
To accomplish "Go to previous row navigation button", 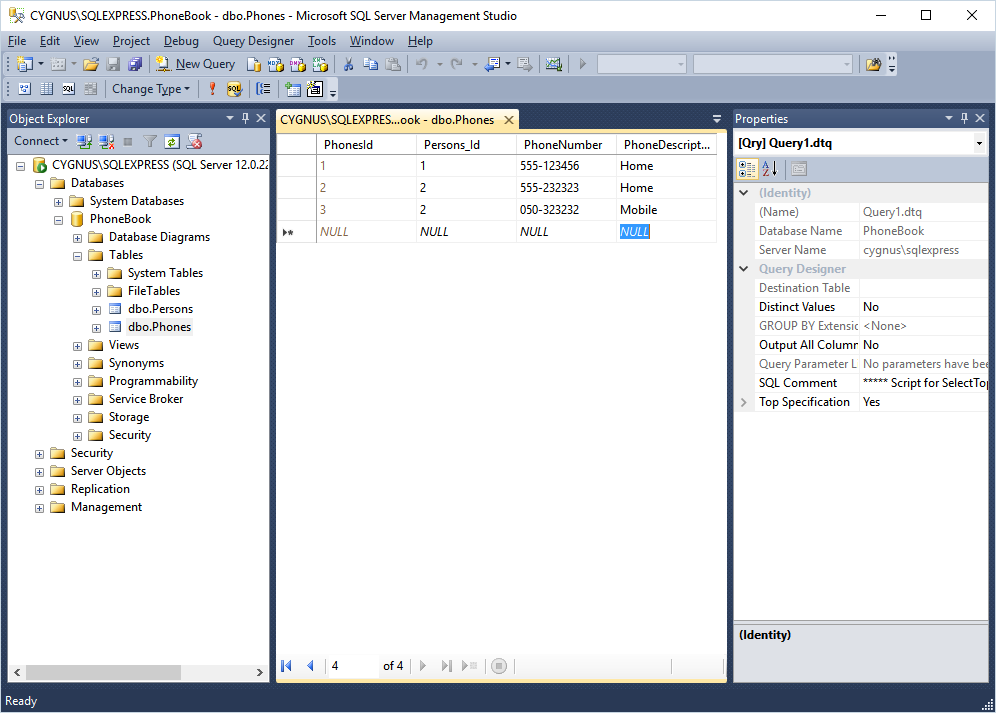I will pyautogui.click(x=310, y=665).
